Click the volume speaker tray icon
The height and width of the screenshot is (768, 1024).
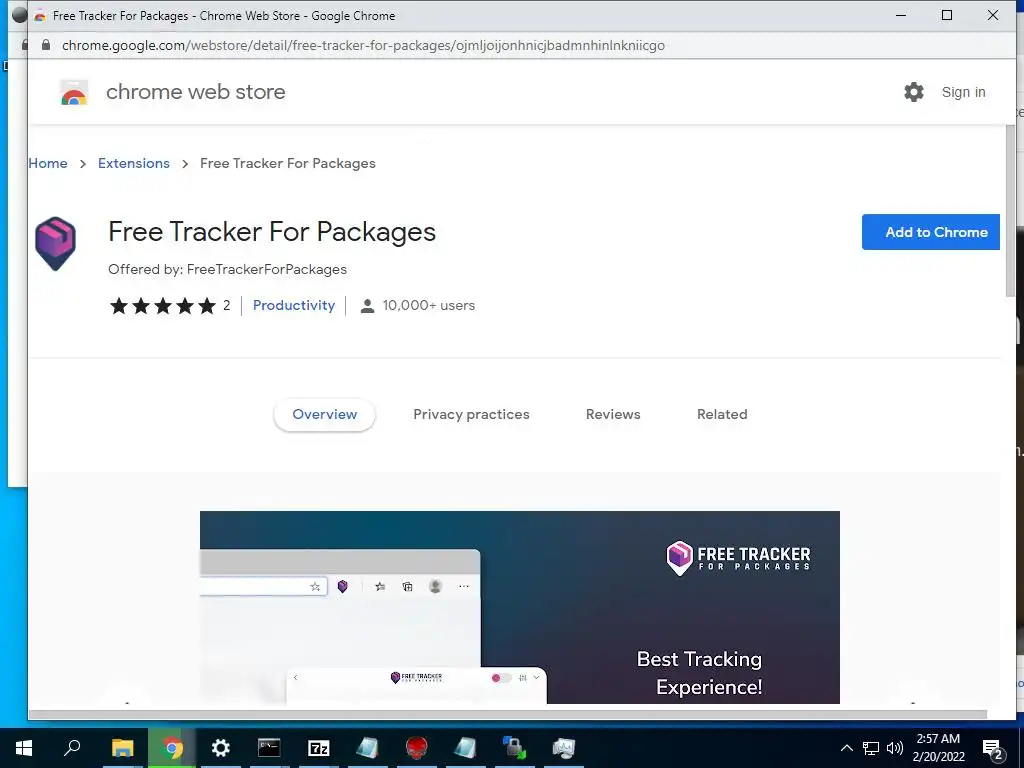click(x=895, y=748)
